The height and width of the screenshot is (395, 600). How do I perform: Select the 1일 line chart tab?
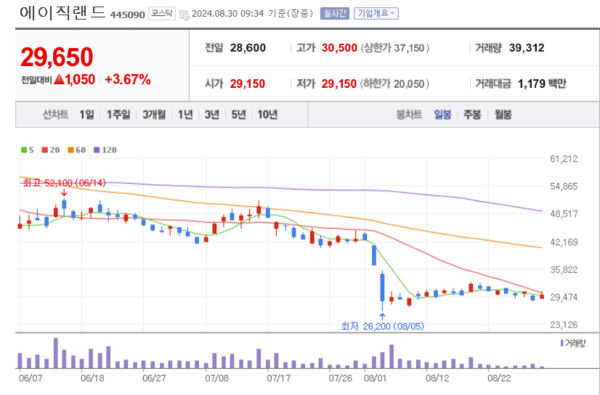(86, 114)
